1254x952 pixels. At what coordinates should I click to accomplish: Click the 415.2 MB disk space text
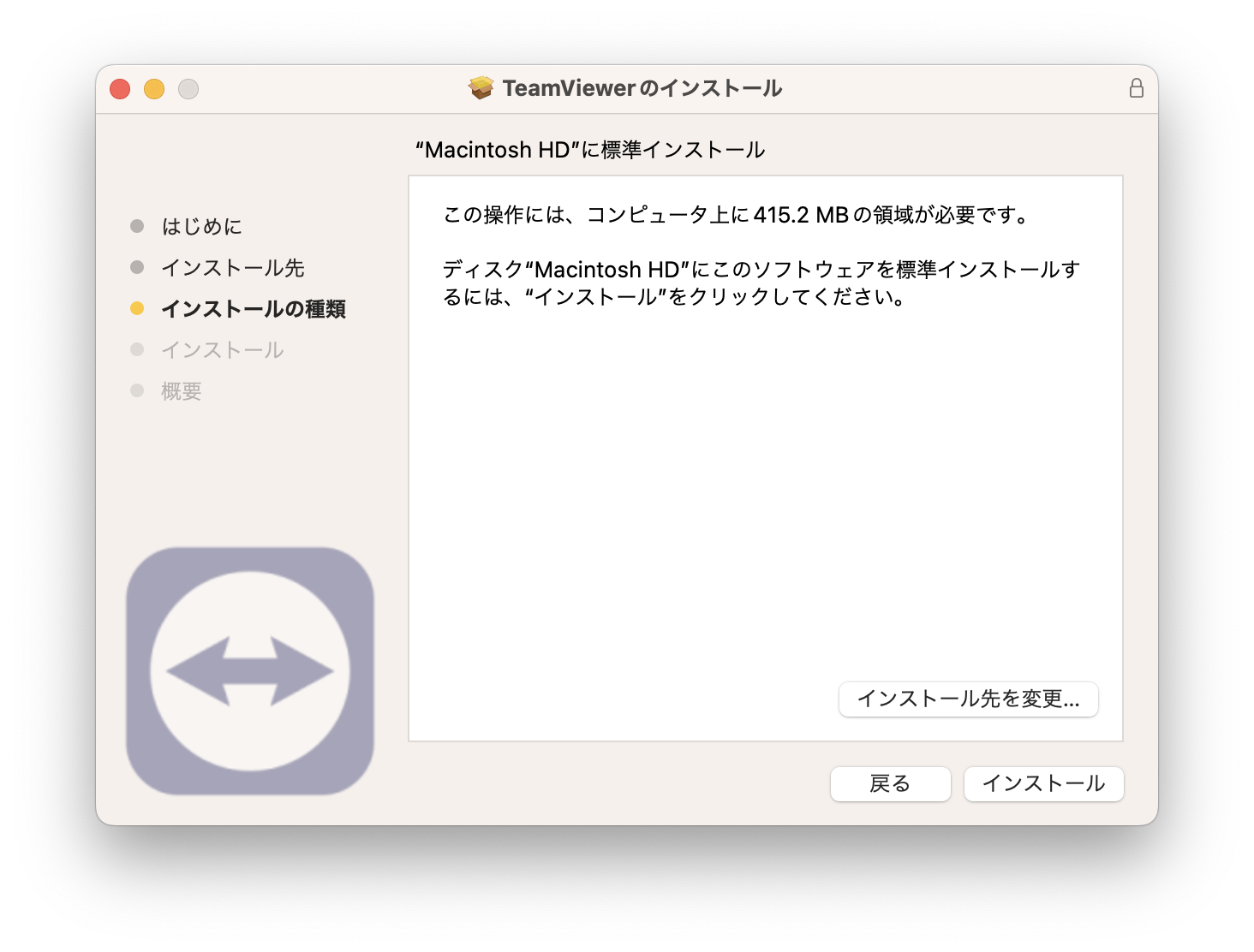[x=801, y=215]
